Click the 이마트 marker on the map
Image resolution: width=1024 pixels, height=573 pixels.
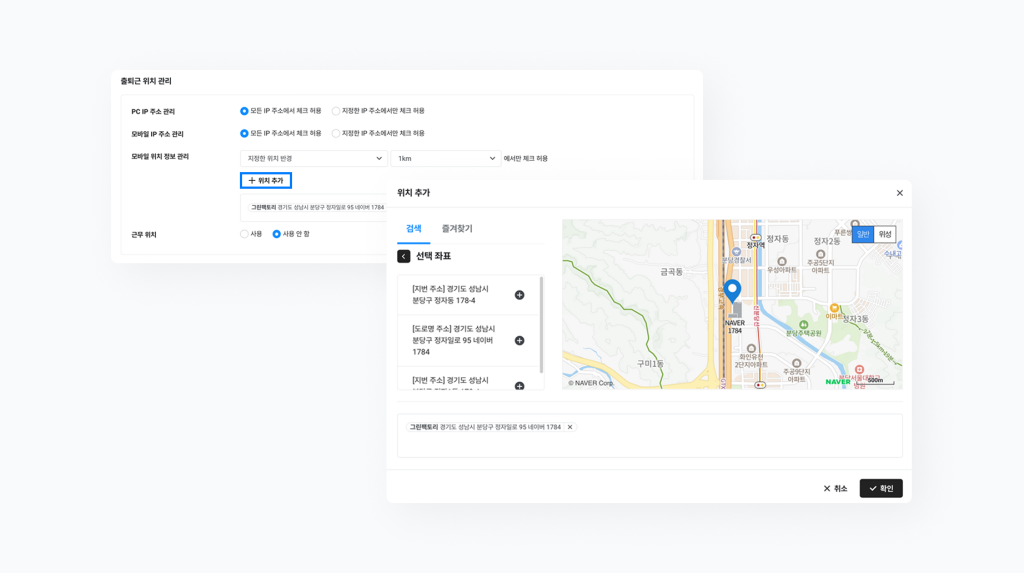pyautogui.click(x=834, y=309)
